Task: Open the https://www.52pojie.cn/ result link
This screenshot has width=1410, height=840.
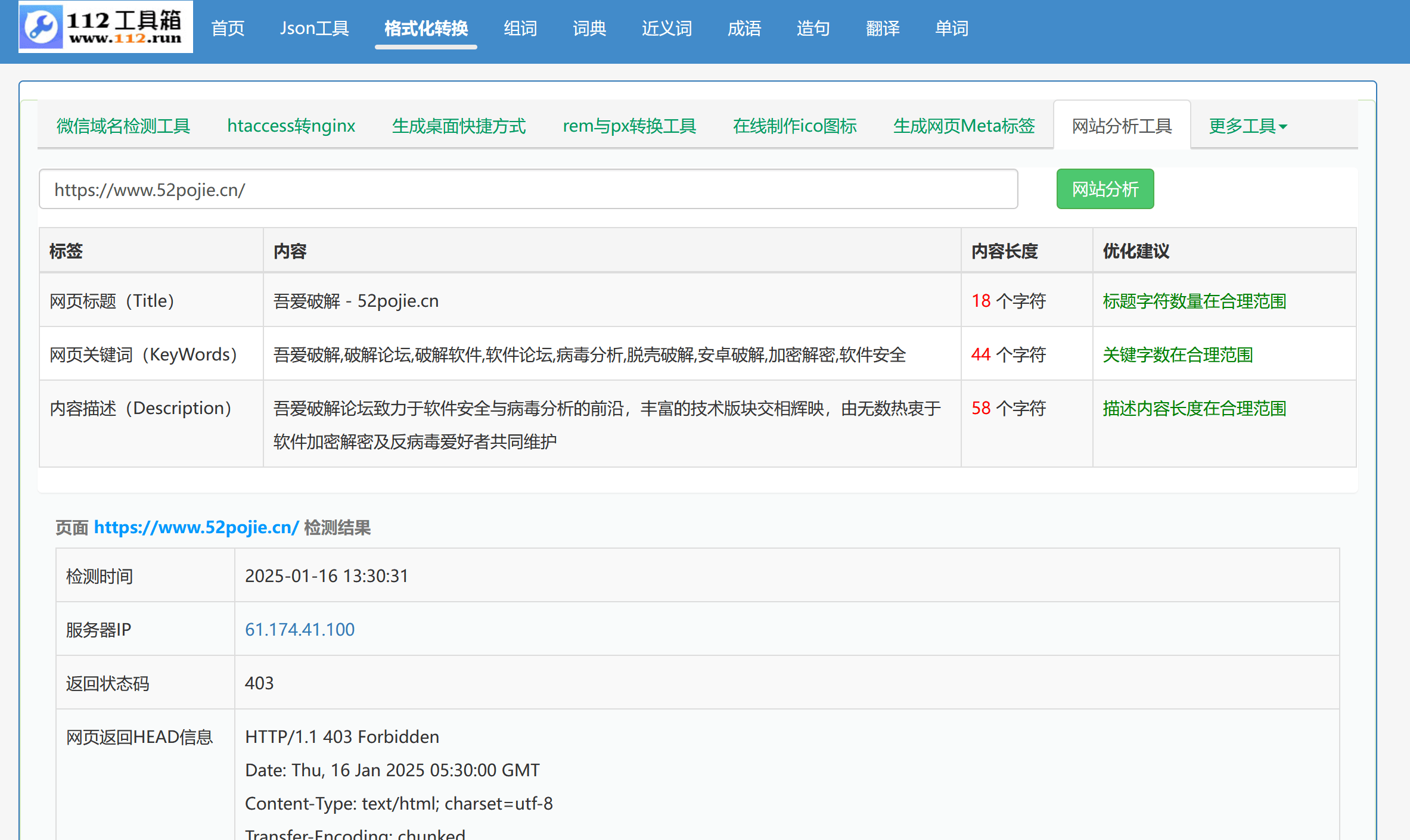Action: pyautogui.click(x=196, y=527)
